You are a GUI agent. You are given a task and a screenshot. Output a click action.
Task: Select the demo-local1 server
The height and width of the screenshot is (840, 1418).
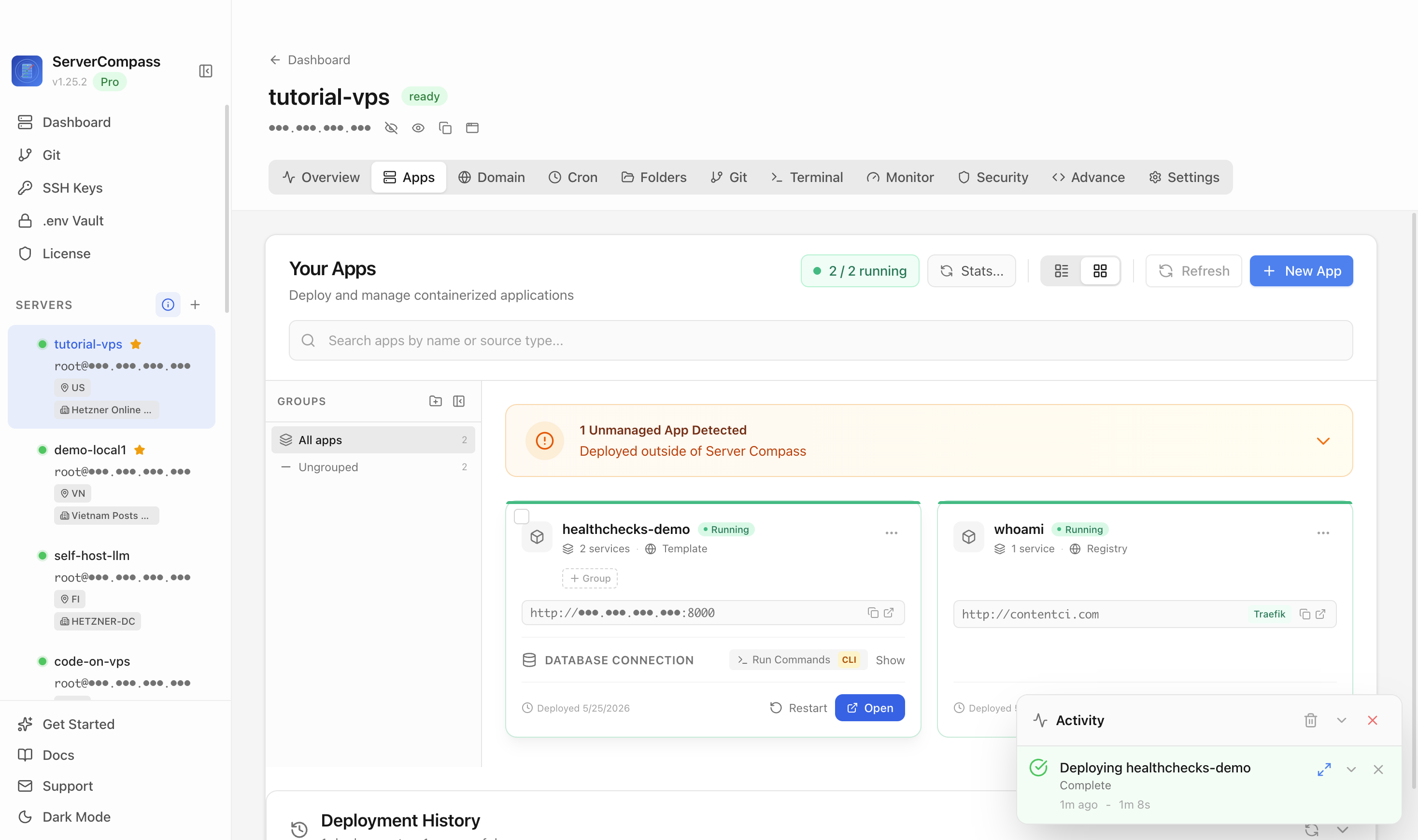112,482
